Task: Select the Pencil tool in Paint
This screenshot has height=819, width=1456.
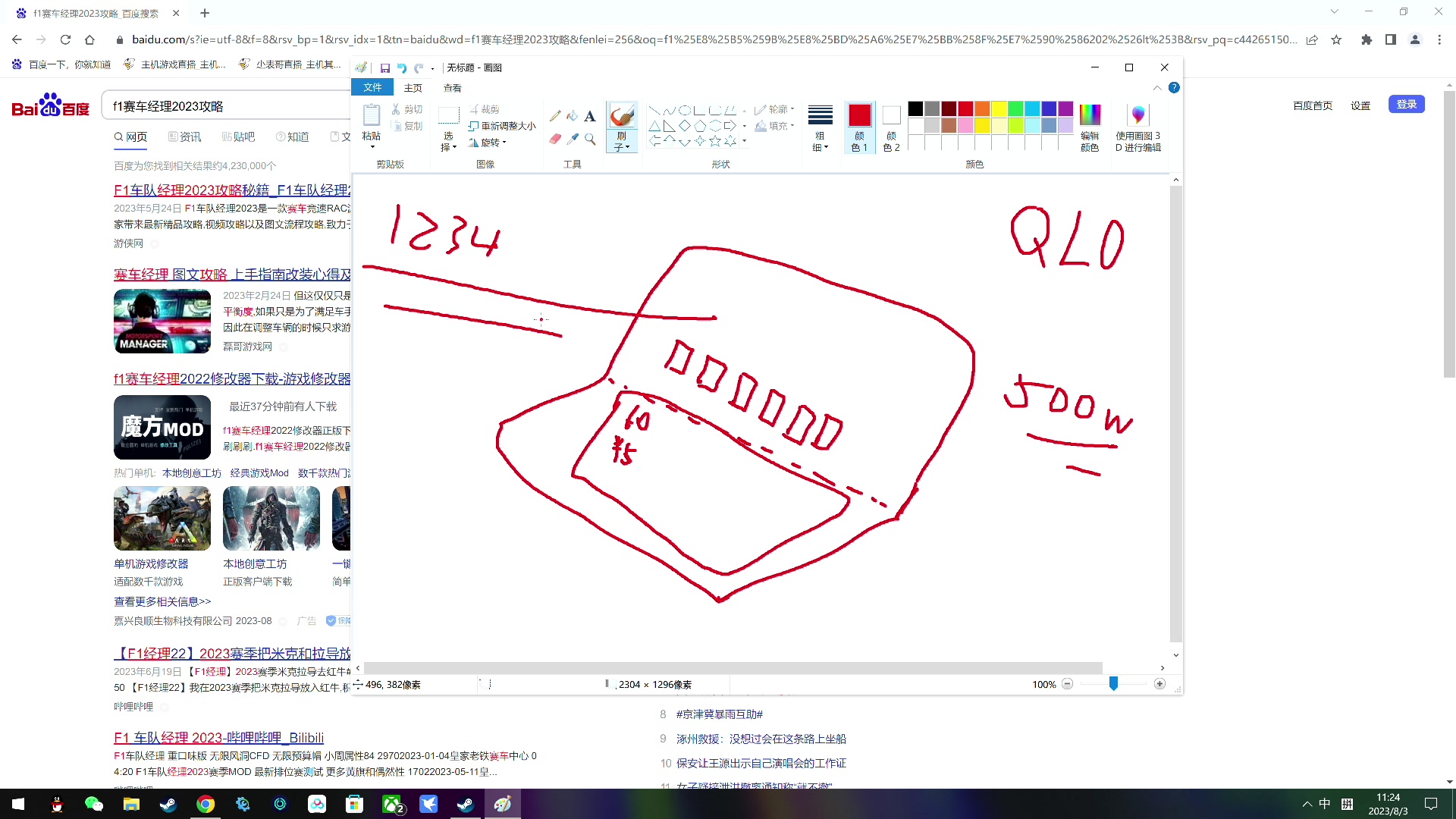Action: coord(555,116)
